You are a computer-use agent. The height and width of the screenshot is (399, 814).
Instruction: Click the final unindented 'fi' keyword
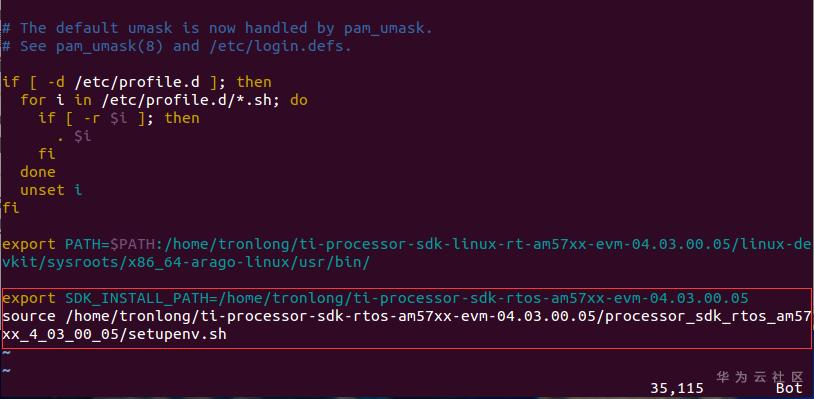11,208
